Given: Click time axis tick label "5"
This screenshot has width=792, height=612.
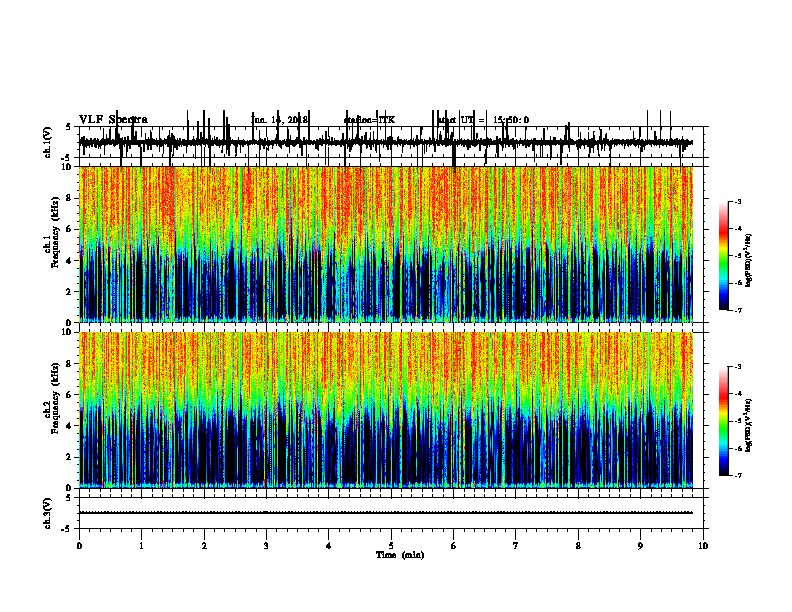Looking at the screenshot, I should [391, 546].
